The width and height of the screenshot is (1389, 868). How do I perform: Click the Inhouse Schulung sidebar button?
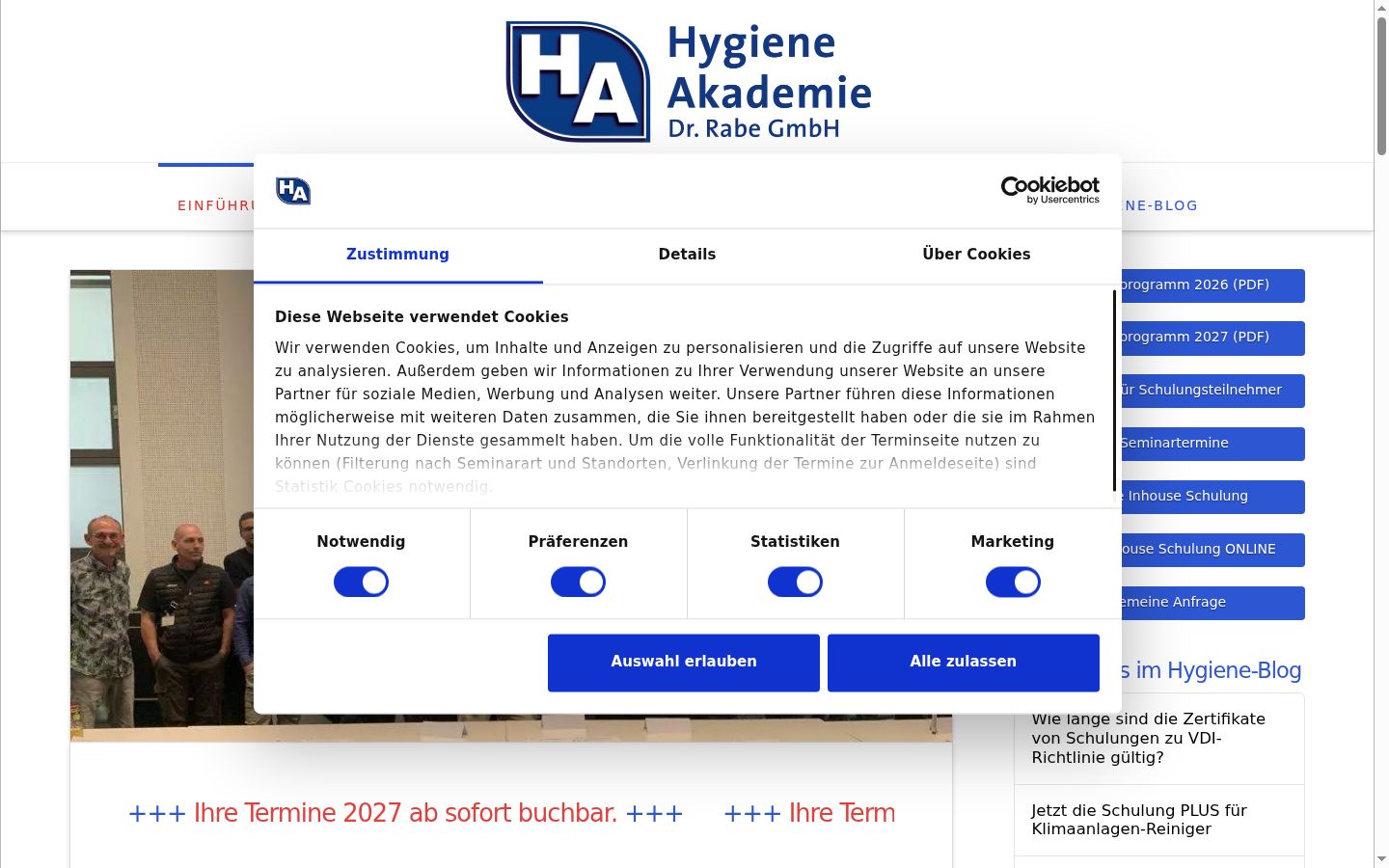click(x=1212, y=497)
